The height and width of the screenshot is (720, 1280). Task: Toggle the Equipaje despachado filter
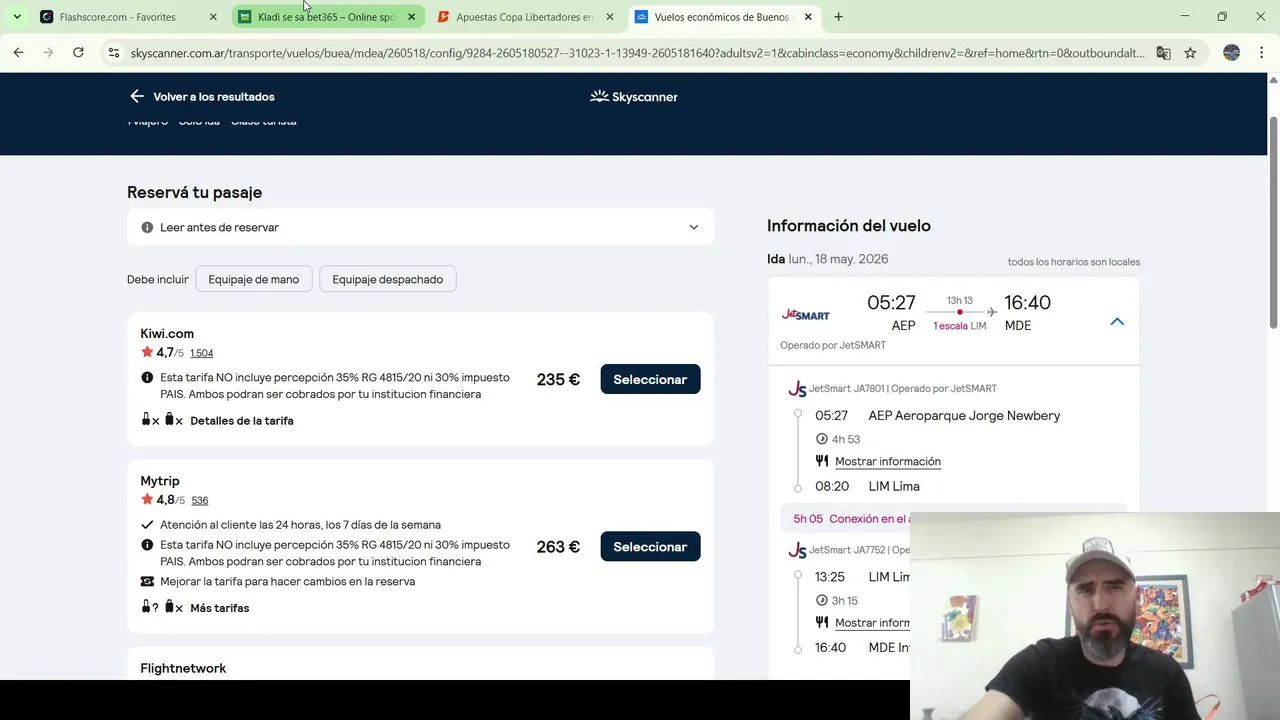point(387,279)
